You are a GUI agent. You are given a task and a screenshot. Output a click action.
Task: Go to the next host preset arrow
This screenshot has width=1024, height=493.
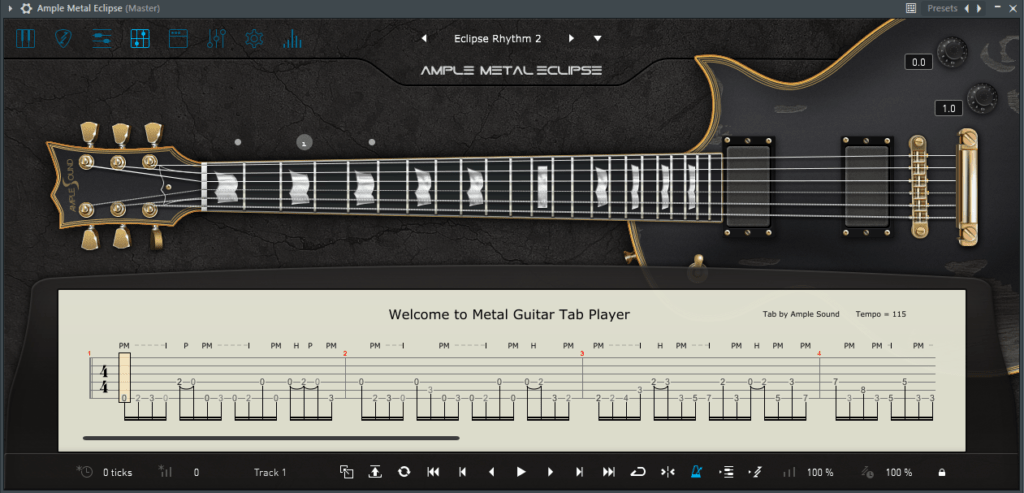[978, 8]
